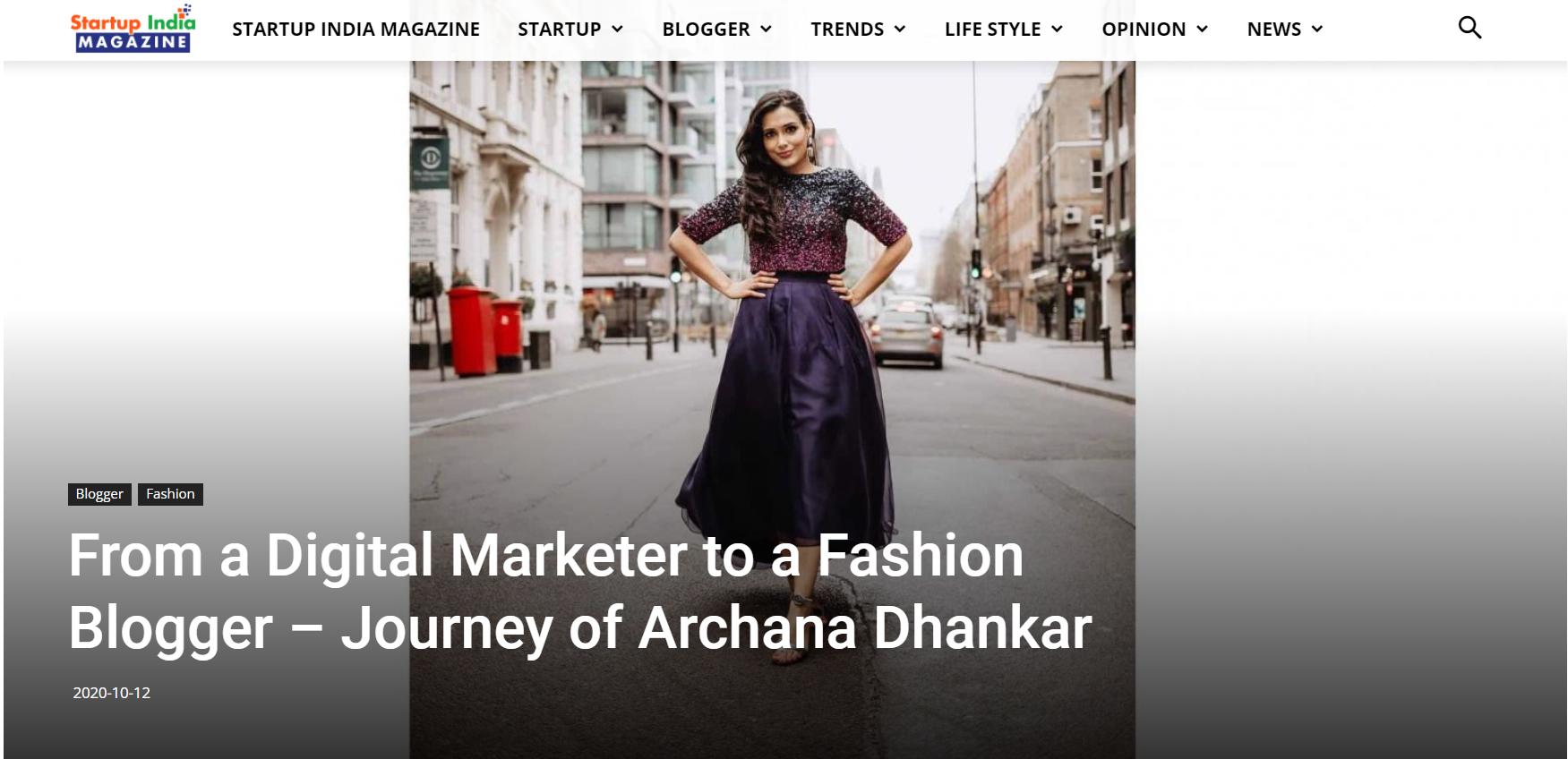Viewport: 1568px width, 759px height.
Task: Select the BLOGGER menu label
Action: 707,30
